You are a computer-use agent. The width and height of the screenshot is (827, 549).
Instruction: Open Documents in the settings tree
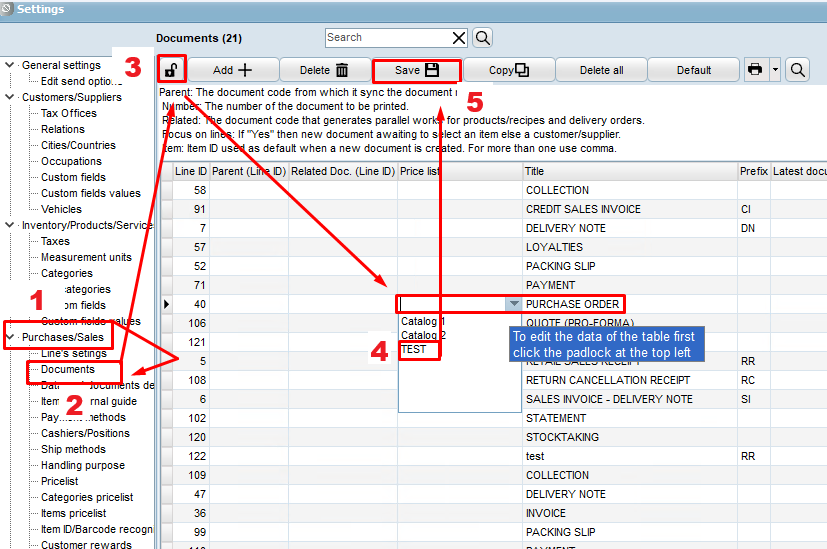pos(67,369)
